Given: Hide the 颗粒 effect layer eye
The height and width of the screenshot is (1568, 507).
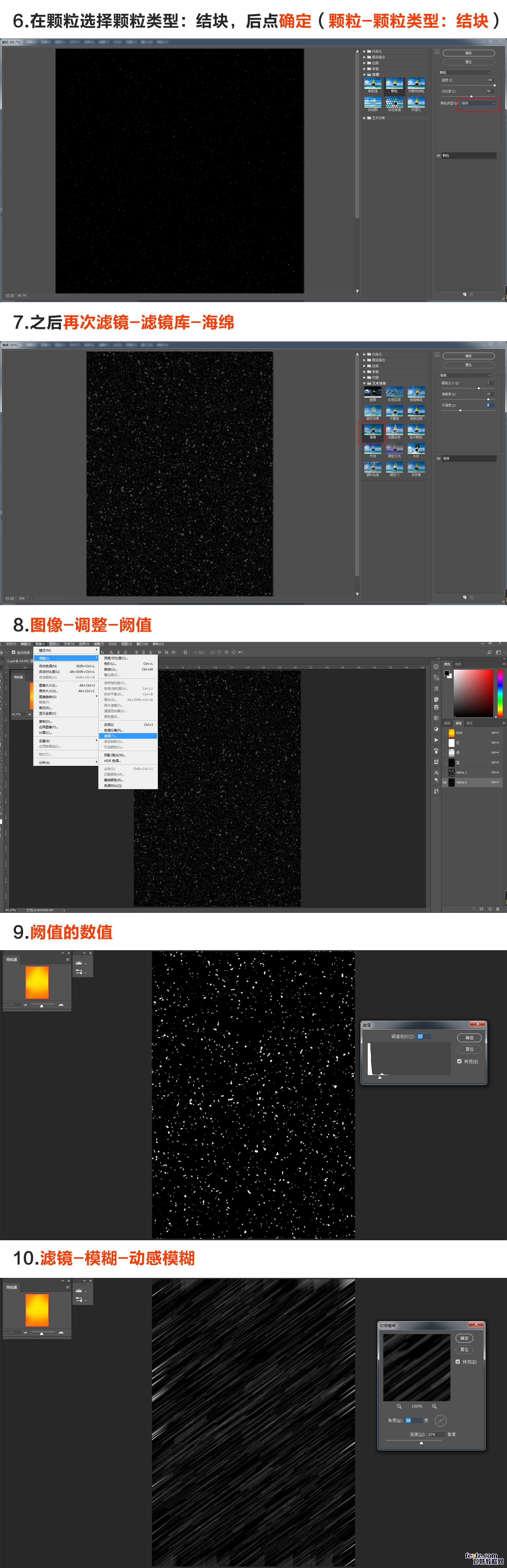Looking at the screenshot, I should [438, 156].
